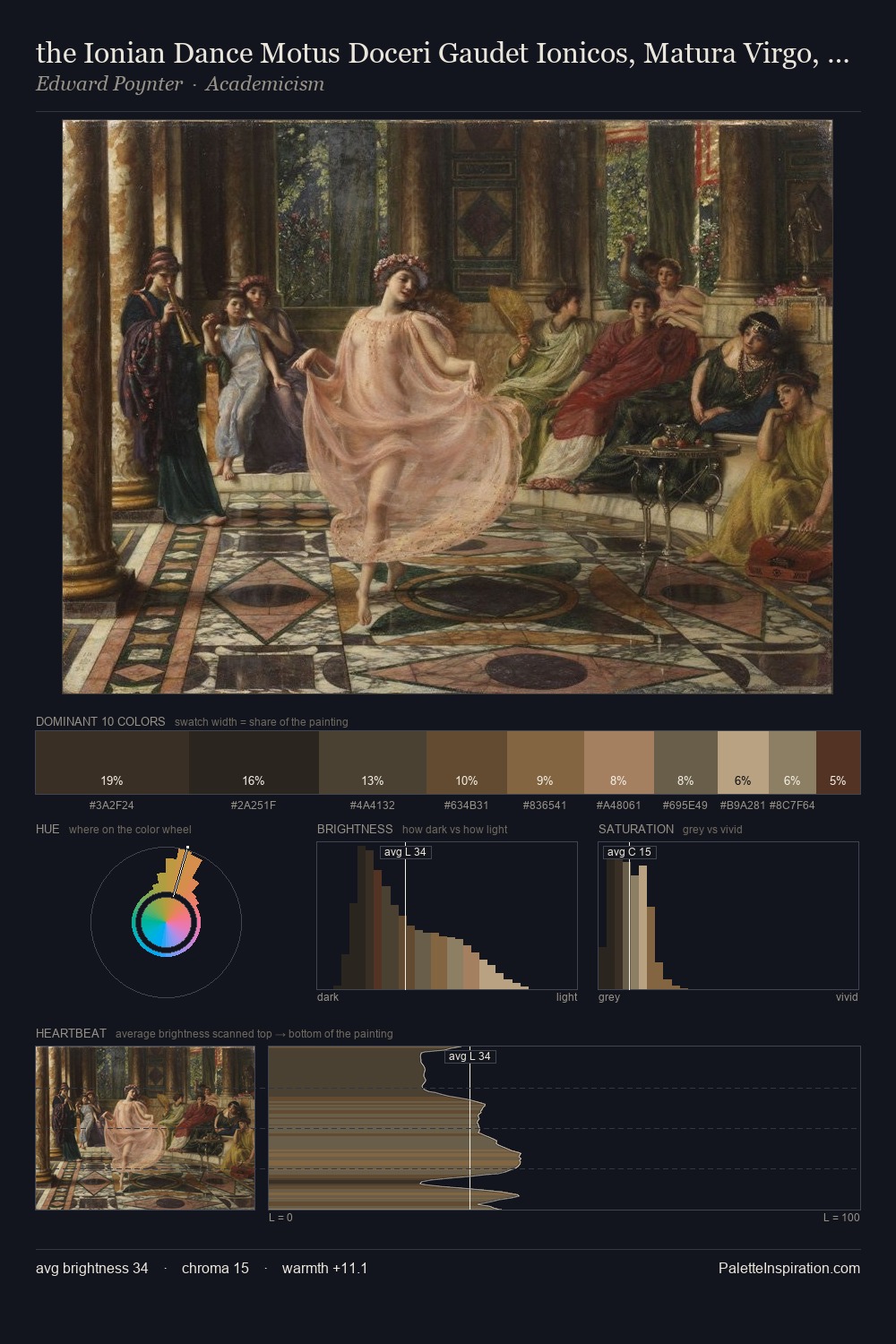Click the 'chroma 15' footer stat
Viewport: 896px width, 1344px height.
pos(215,1268)
